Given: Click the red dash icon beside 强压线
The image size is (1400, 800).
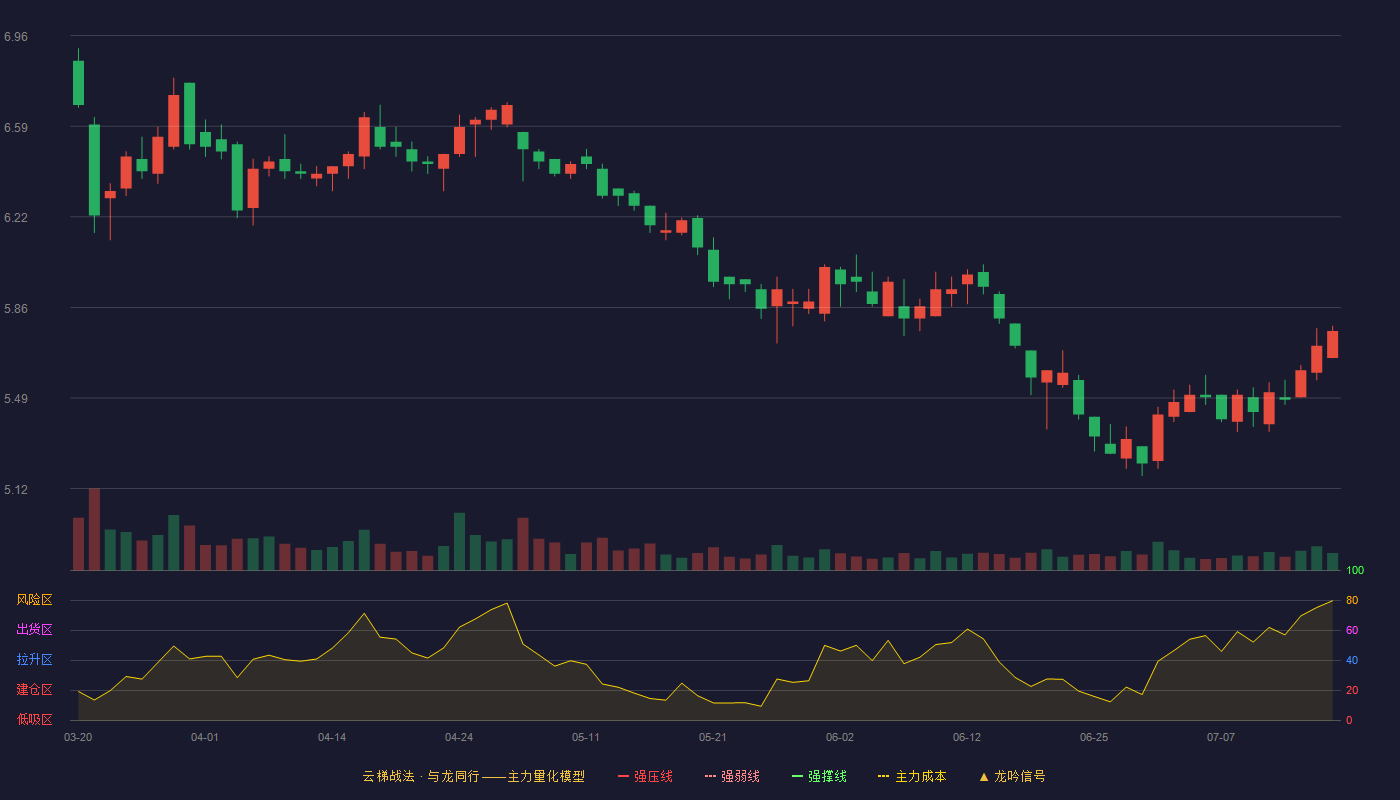Looking at the screenshot, I should (x=623, y=776).
